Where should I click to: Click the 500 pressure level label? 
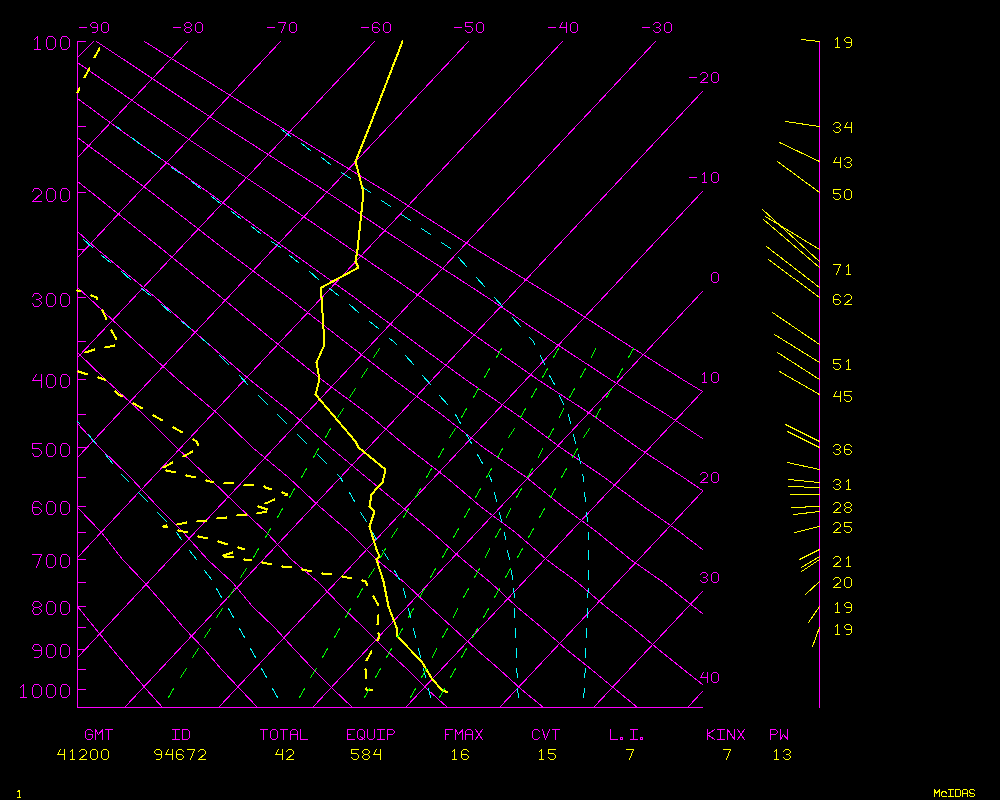50,451
